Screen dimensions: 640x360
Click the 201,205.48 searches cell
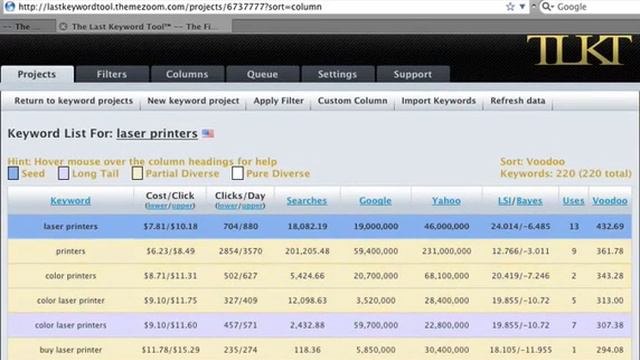point(307,251)
